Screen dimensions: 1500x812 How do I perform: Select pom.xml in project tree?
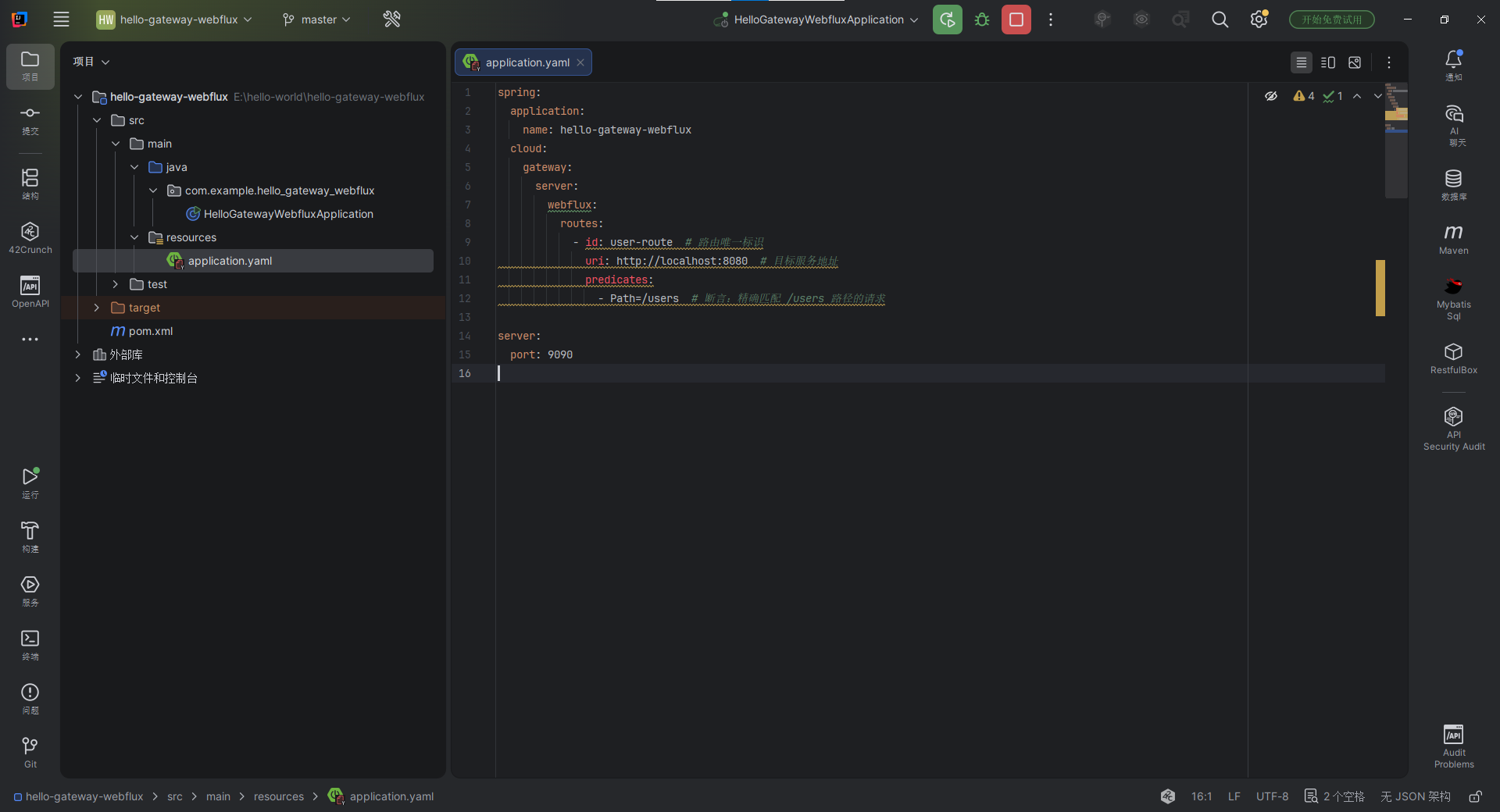coord(142,331)
